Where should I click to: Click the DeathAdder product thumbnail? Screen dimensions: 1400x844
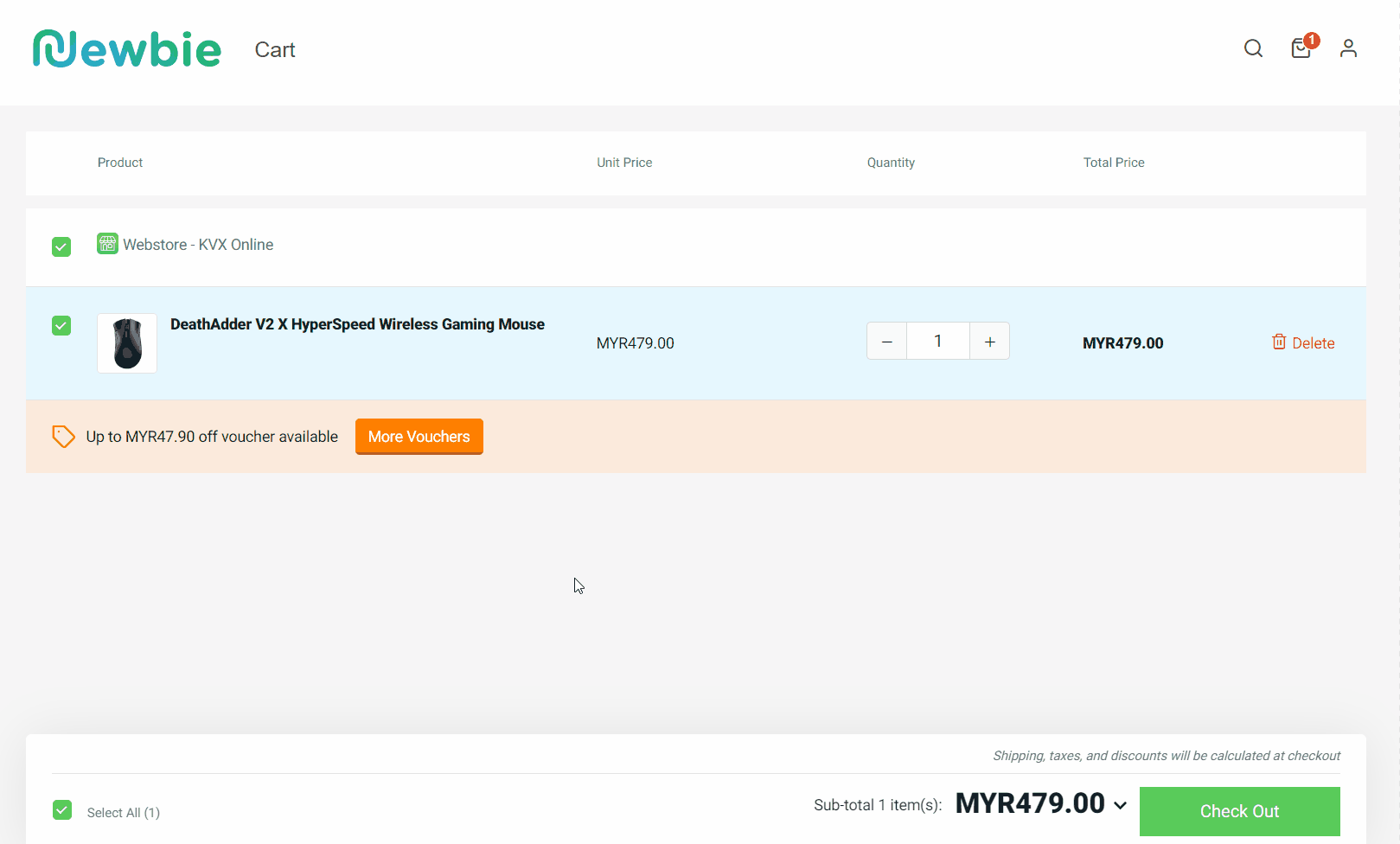coord(126,342)
